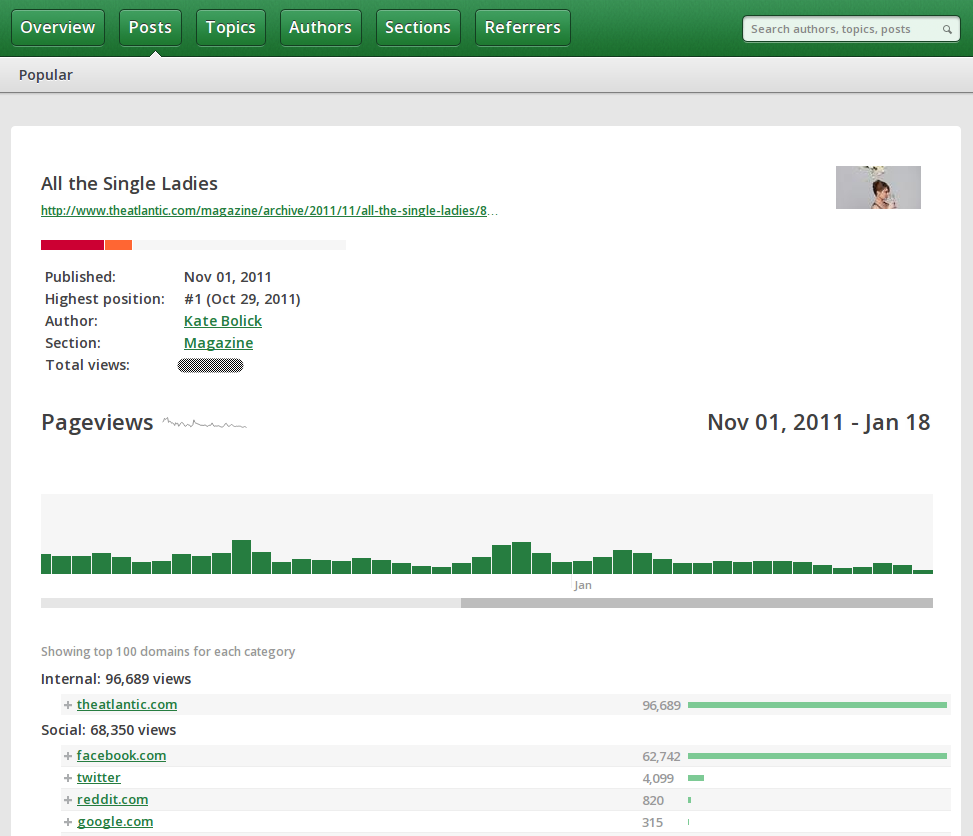Open the Sections tab
Viewport: 973px width, 836px height.
[x=418, y=28]
